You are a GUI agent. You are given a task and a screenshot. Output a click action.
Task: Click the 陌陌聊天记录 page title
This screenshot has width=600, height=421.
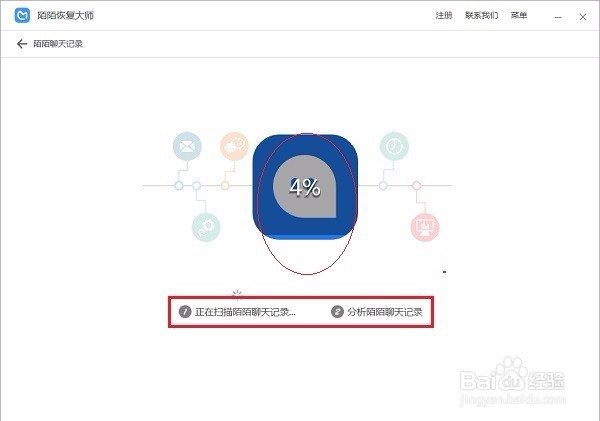tap(58, 44)
